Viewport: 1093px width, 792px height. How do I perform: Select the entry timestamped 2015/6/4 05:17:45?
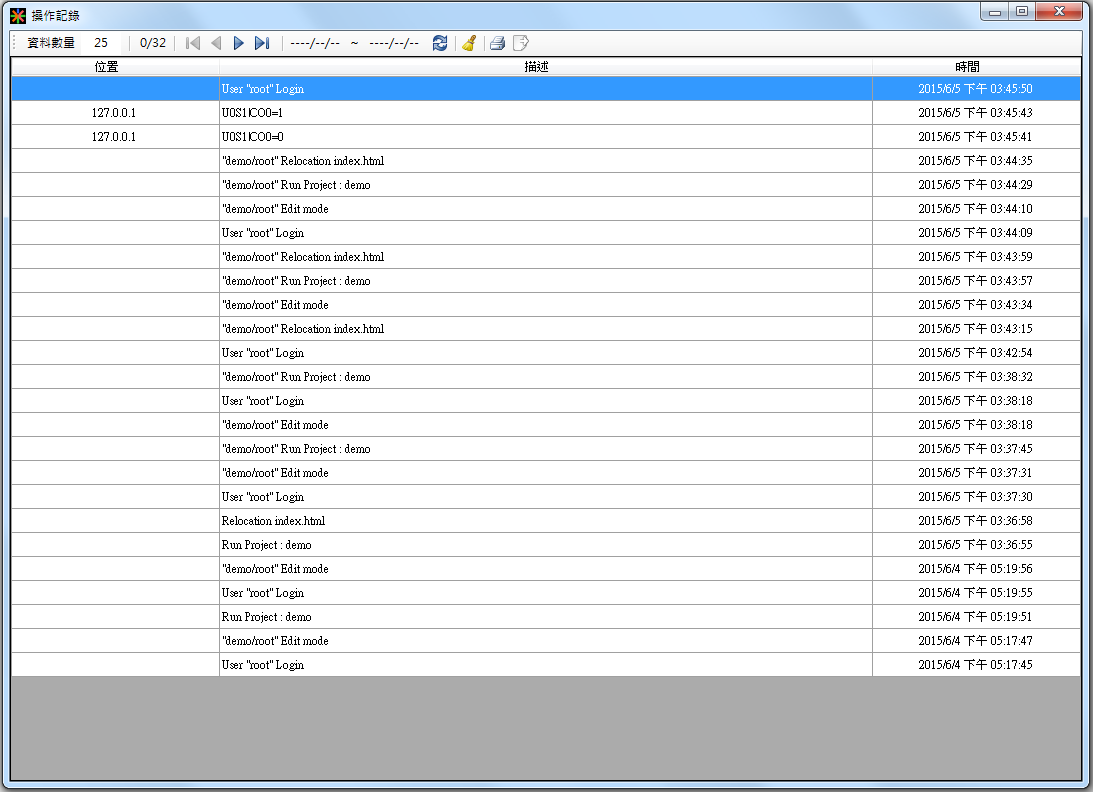click(545, 665)
